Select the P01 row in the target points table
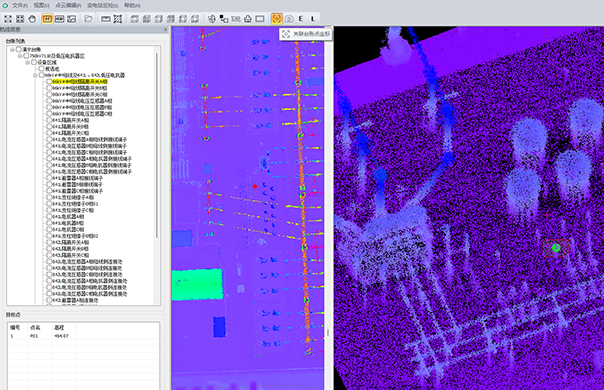This screenshot has height=390, width=604. [x=83, y=336]
